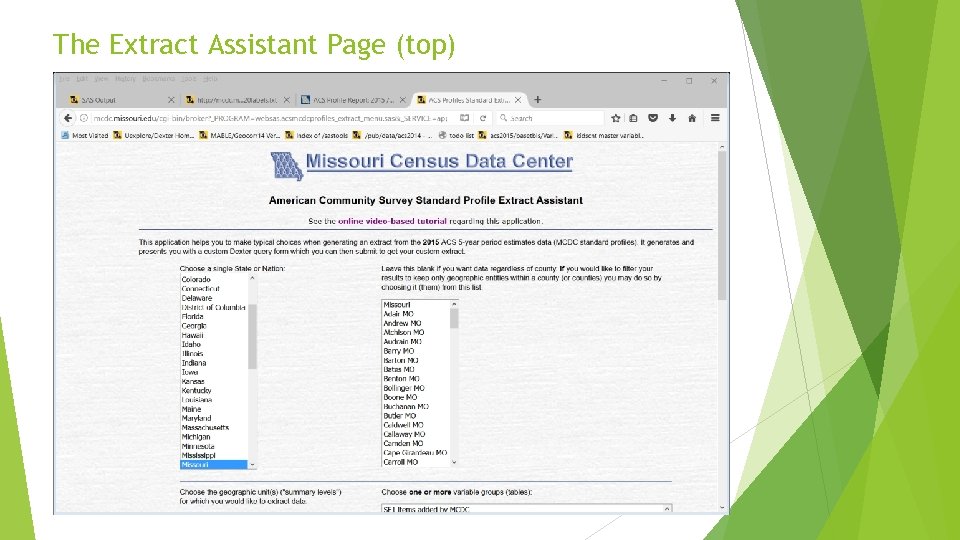960x540 pixels.
Task: Select the ACS Profiles Standard Extract tab
Action: click(x=468, y=100)
